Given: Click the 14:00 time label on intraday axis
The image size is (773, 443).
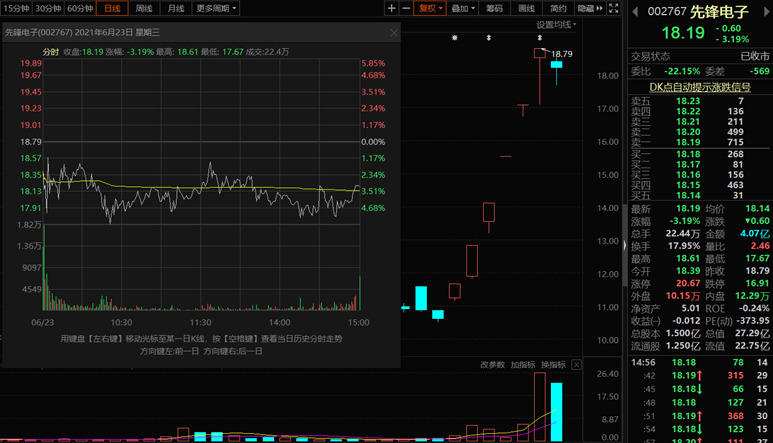Looking at the screenshot, I should tap(280, 323).
